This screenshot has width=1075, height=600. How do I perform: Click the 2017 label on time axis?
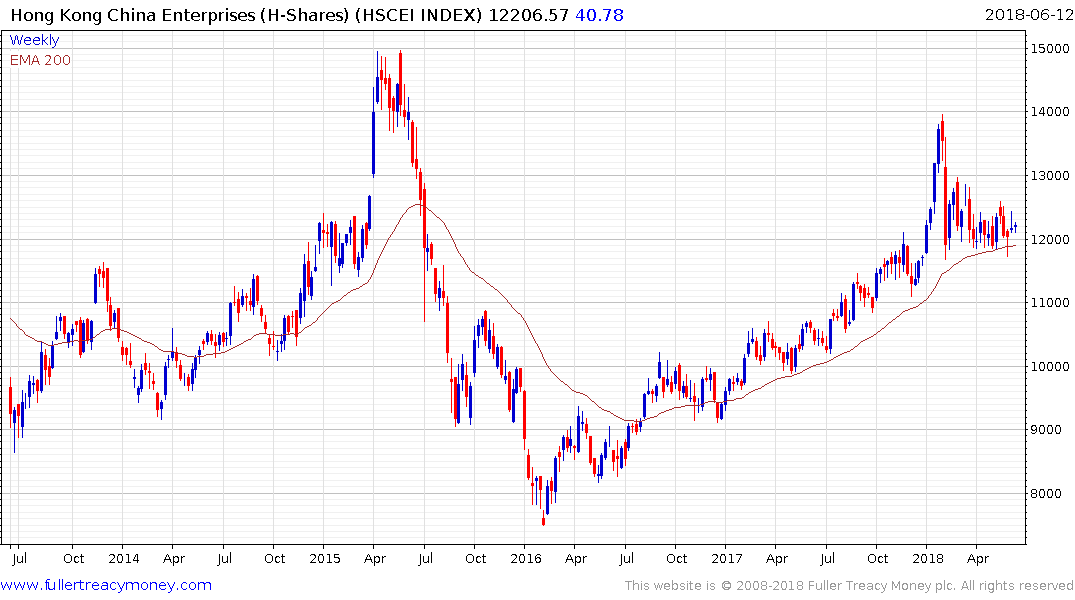click(x=727, y=558)
